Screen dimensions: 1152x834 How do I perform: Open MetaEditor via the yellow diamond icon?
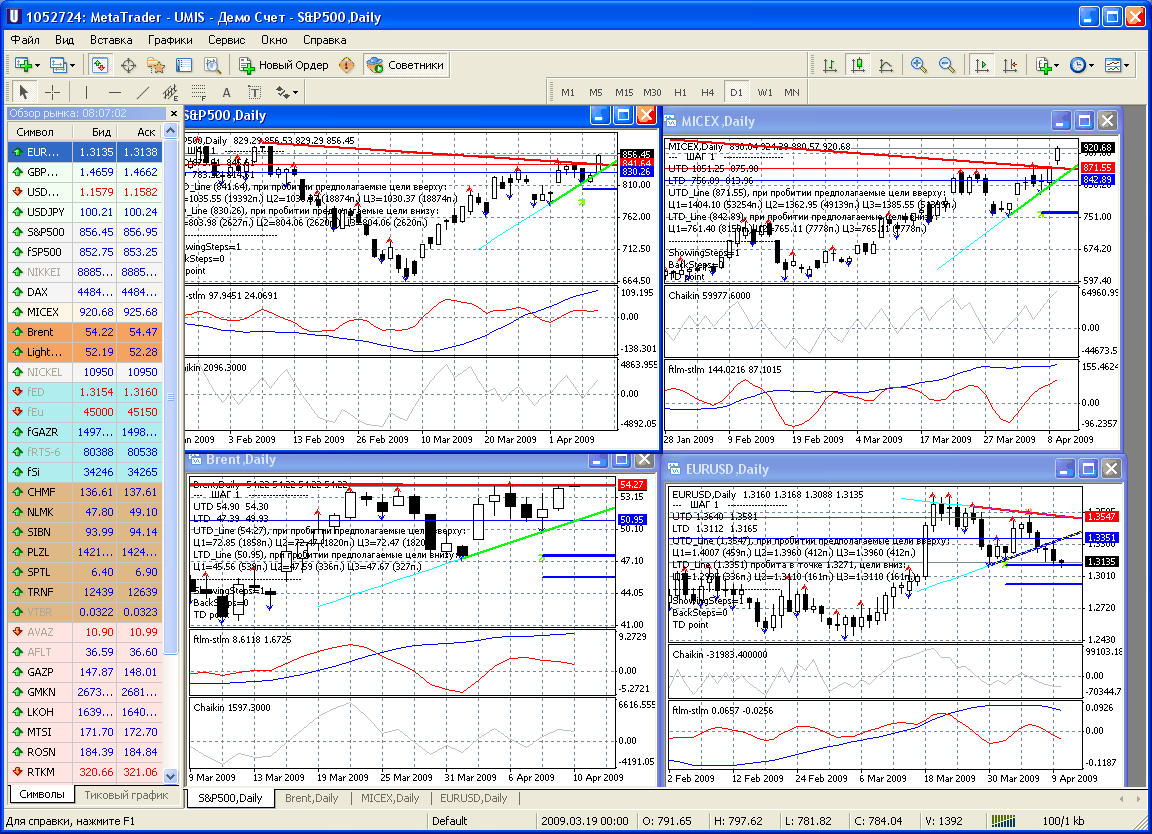tap(347, 65)
